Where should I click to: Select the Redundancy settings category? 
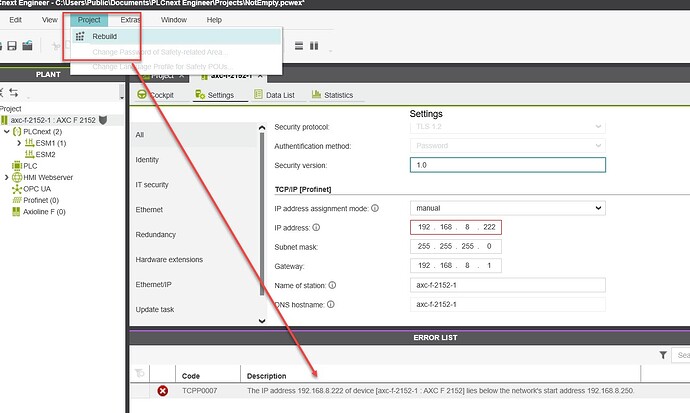(155, 235)
